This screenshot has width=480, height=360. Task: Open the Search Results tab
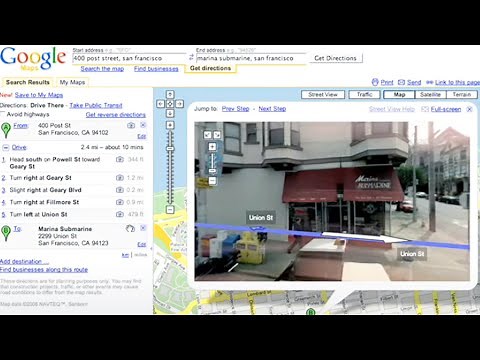[28, 82]
